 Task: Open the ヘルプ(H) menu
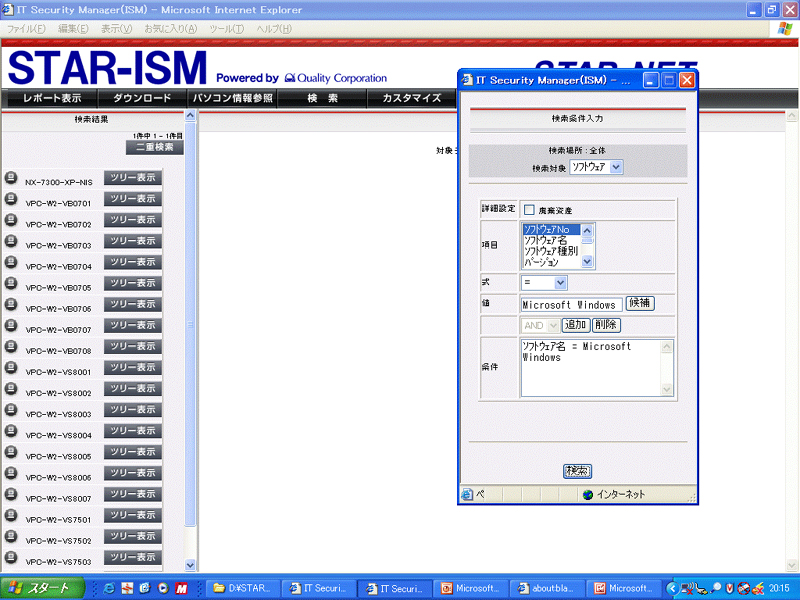(274, 29)
